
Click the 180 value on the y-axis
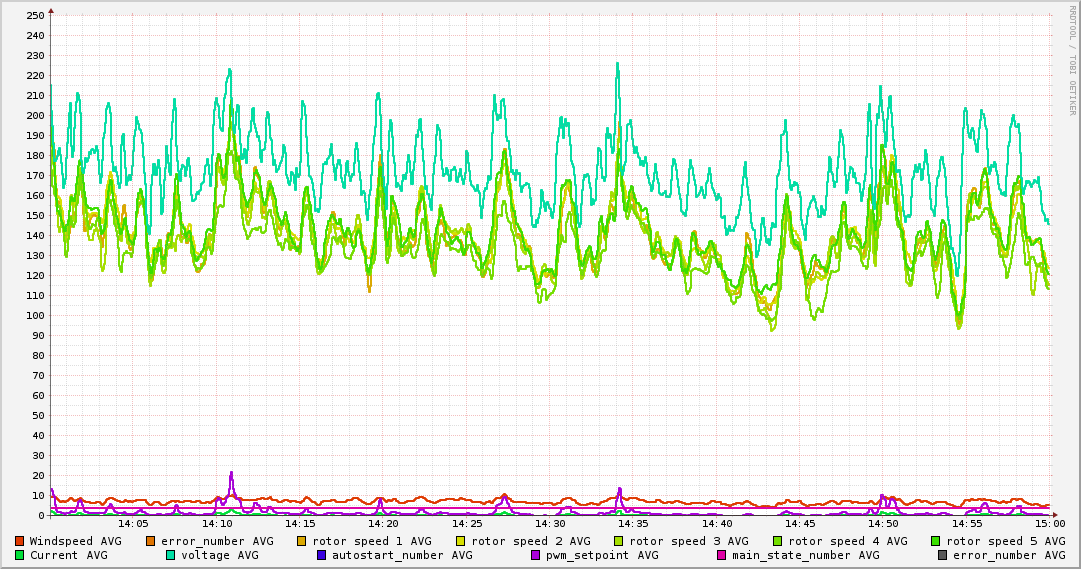34,156
